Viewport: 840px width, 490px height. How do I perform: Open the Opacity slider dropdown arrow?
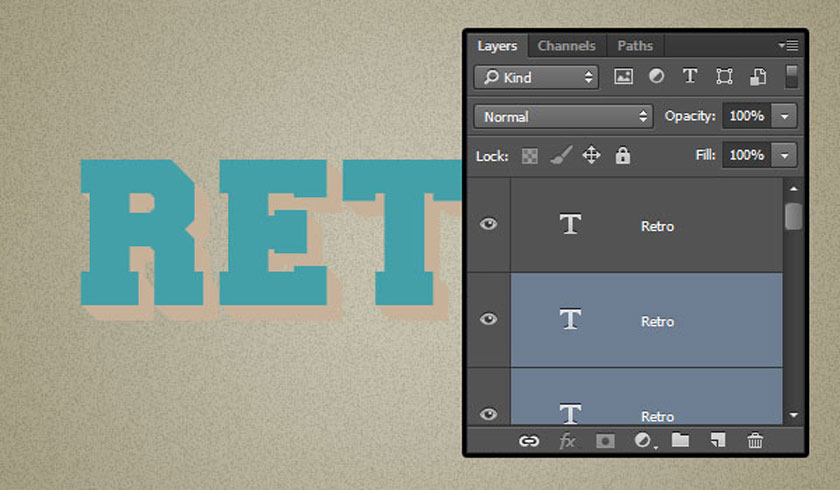coord(784,116)
